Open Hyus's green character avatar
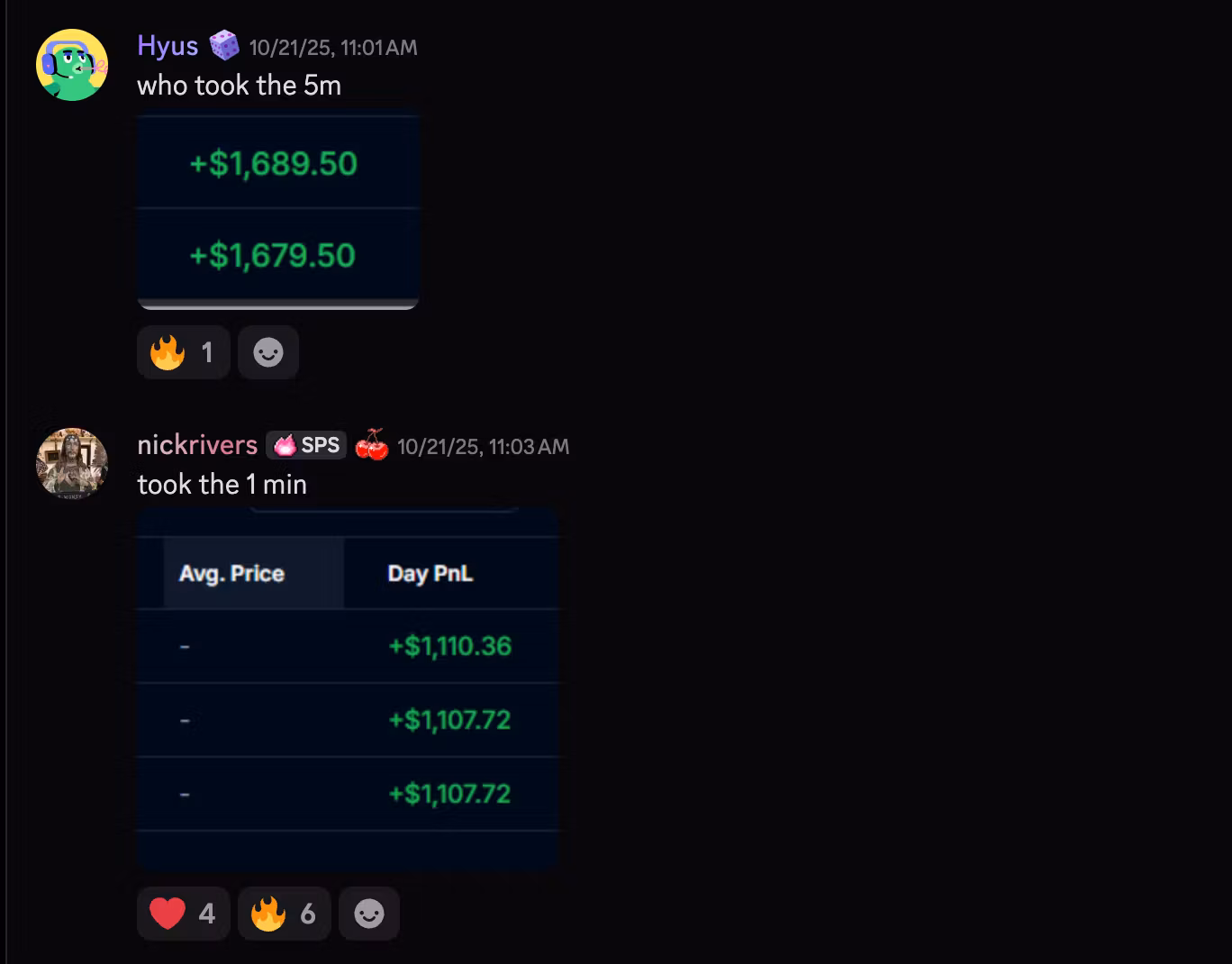The height and width of the screenshot is (964, 1232). pyautogui.click(x=72, y=65)
